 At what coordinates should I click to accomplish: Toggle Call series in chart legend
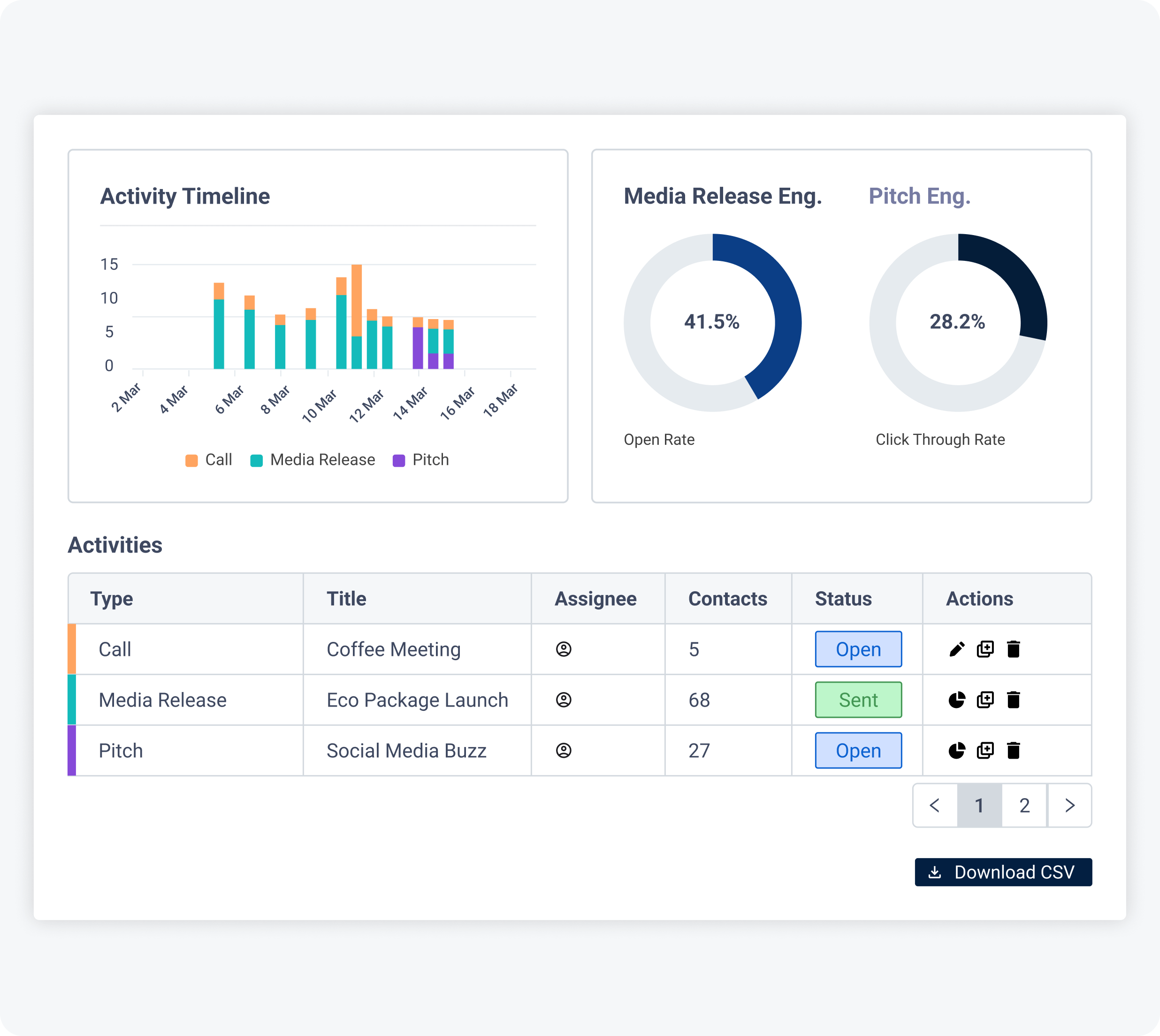point(208,460)
